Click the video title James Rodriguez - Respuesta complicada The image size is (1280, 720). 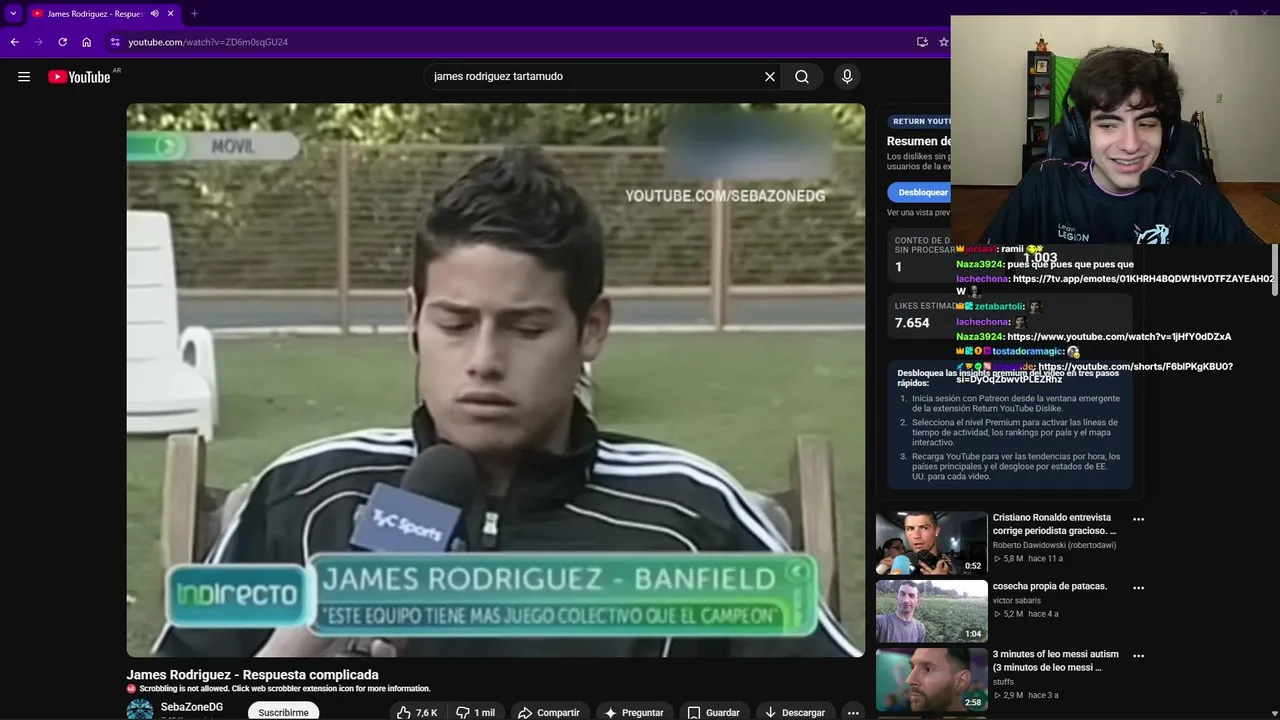tap(252, 675)
